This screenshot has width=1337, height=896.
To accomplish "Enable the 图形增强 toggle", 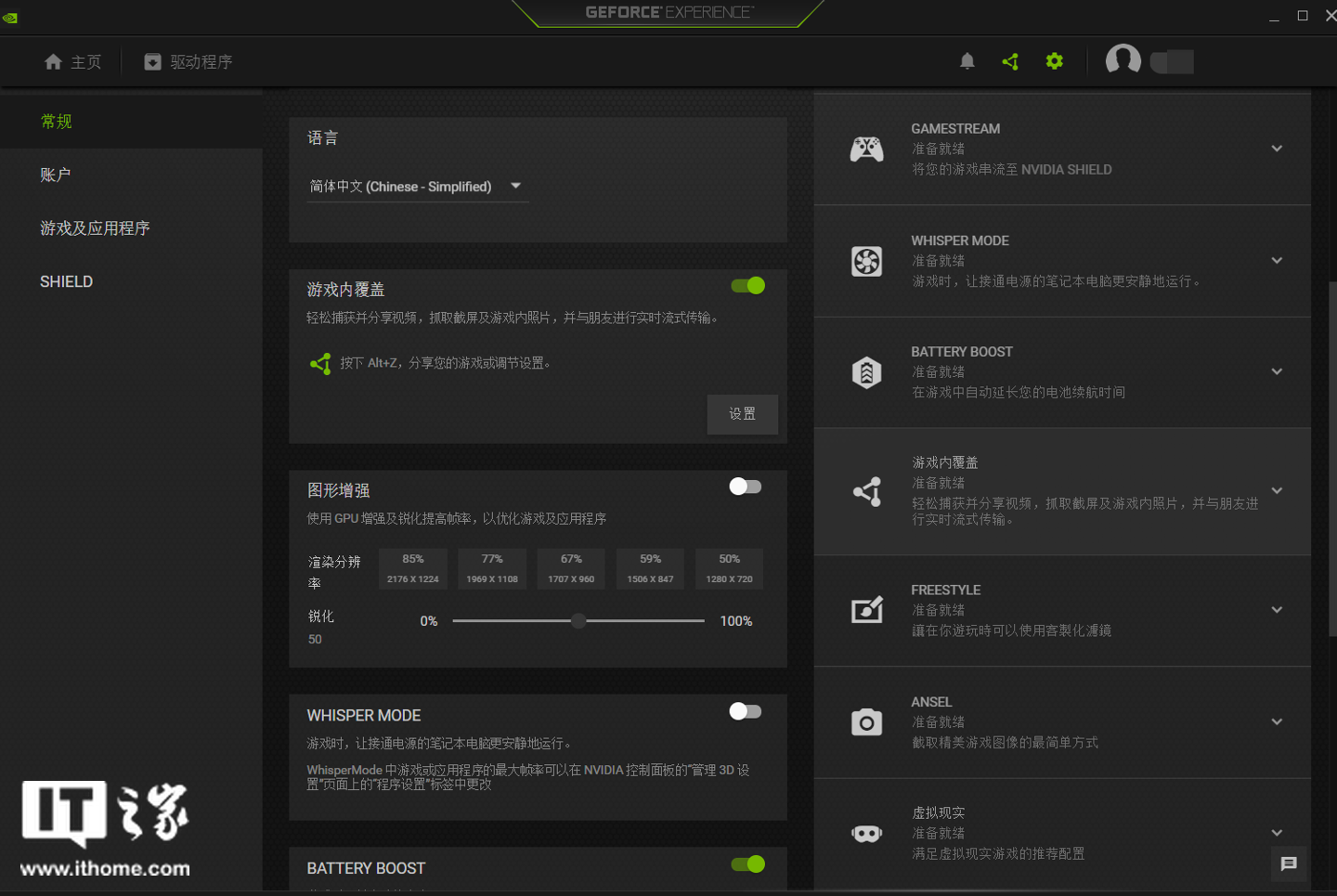I will pyautogui.click(x=745, y=487).
